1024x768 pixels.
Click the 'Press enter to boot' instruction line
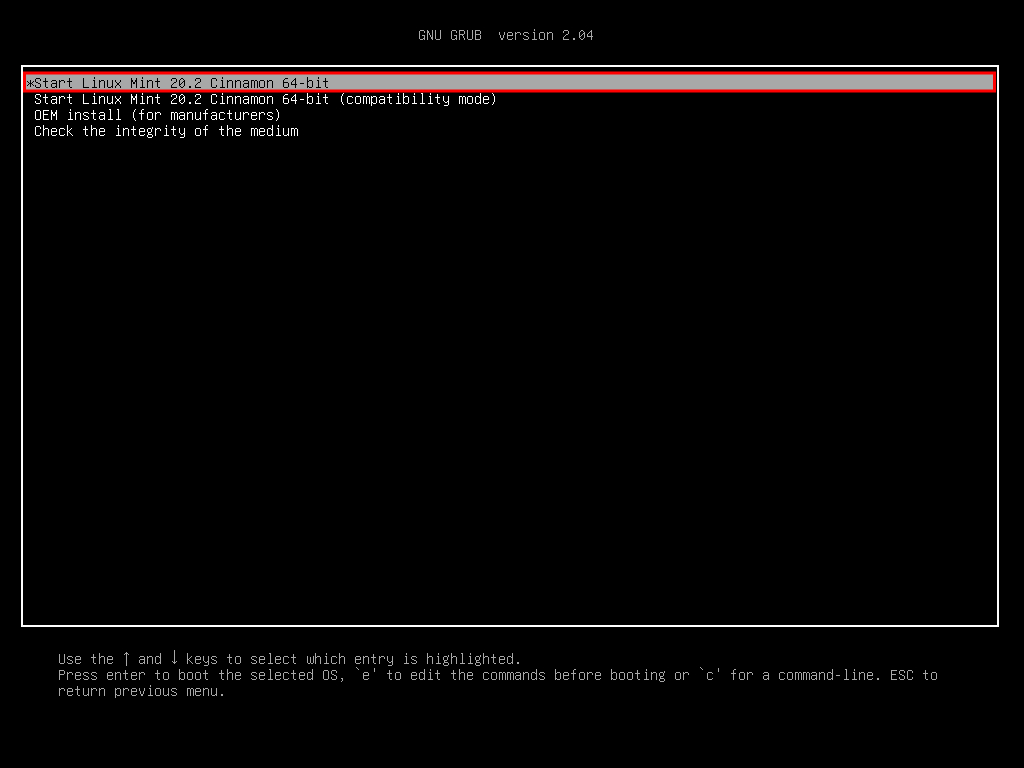point(498,675)
